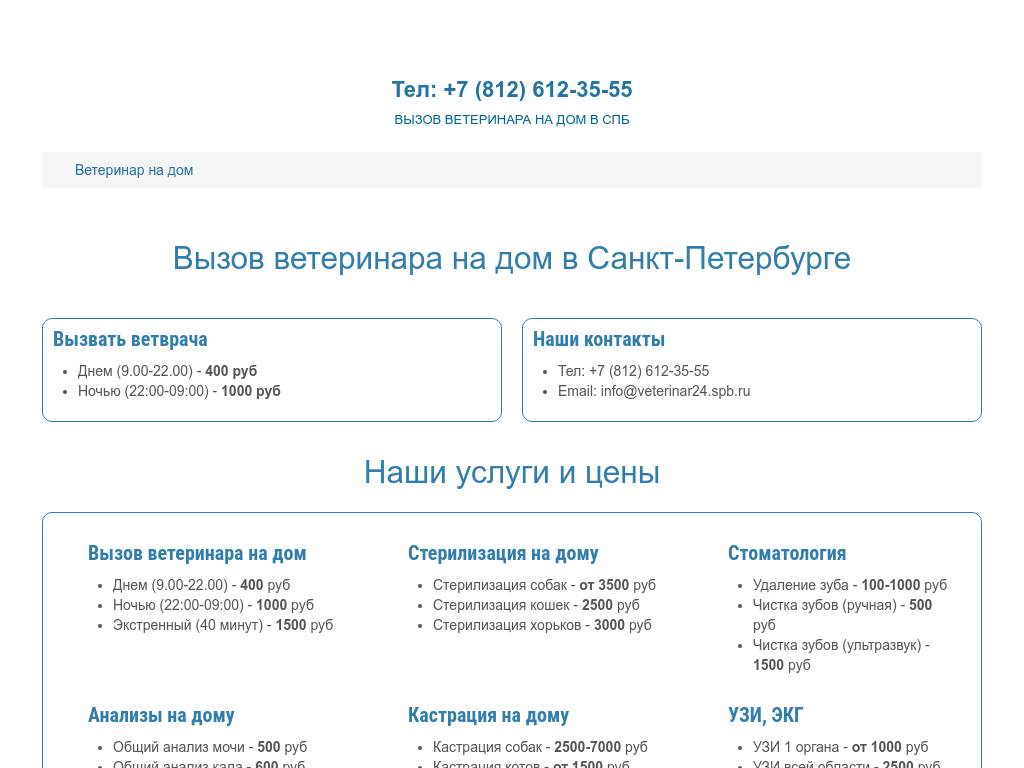Select the "Стерилизация собак" price entry
This screenshot has height=768, width=1024.
[540, 585]
